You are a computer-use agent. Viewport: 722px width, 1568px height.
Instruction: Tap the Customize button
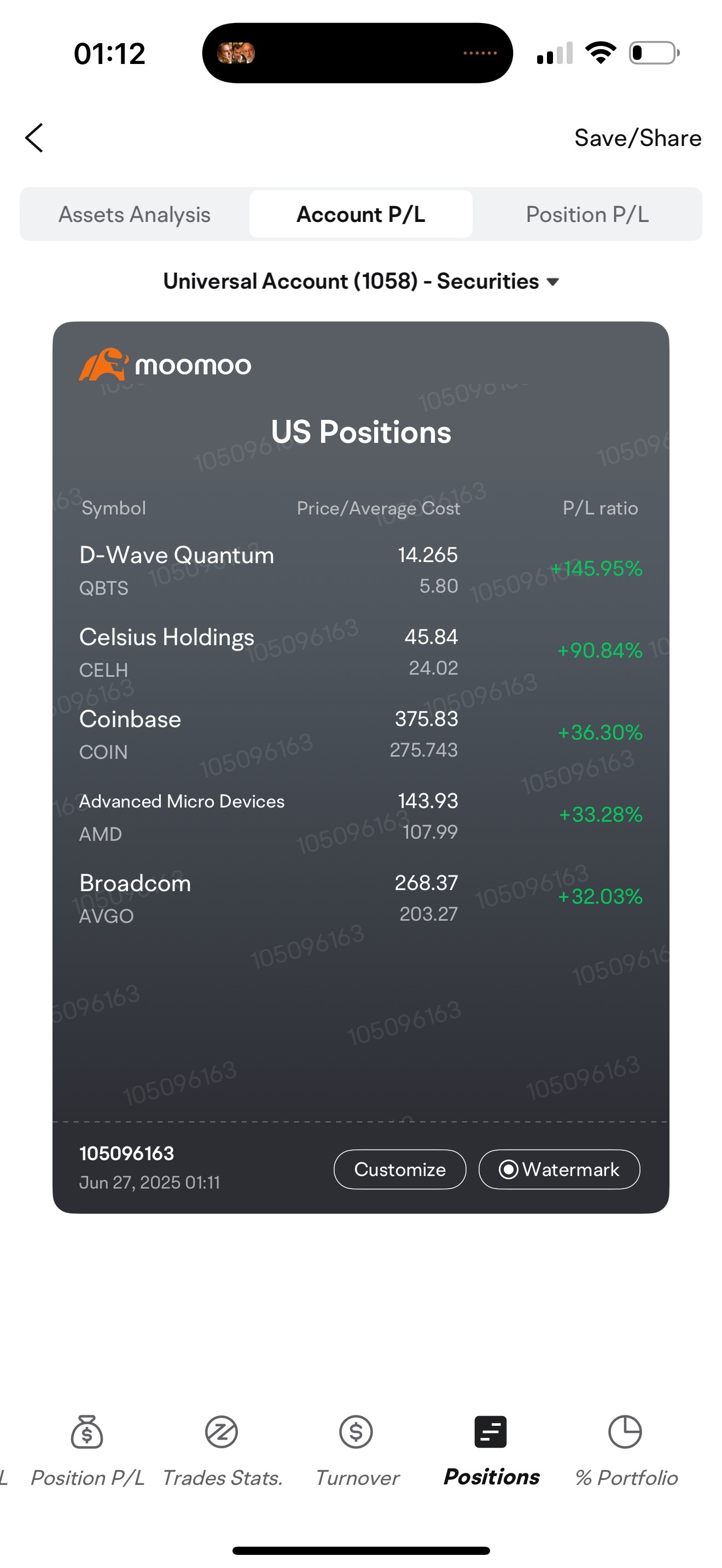400,1169
